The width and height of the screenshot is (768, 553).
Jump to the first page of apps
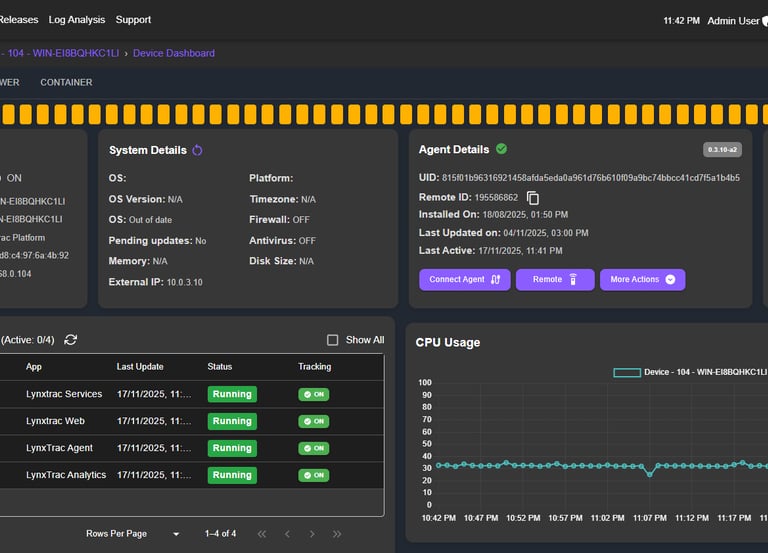[x=262, y=534]
